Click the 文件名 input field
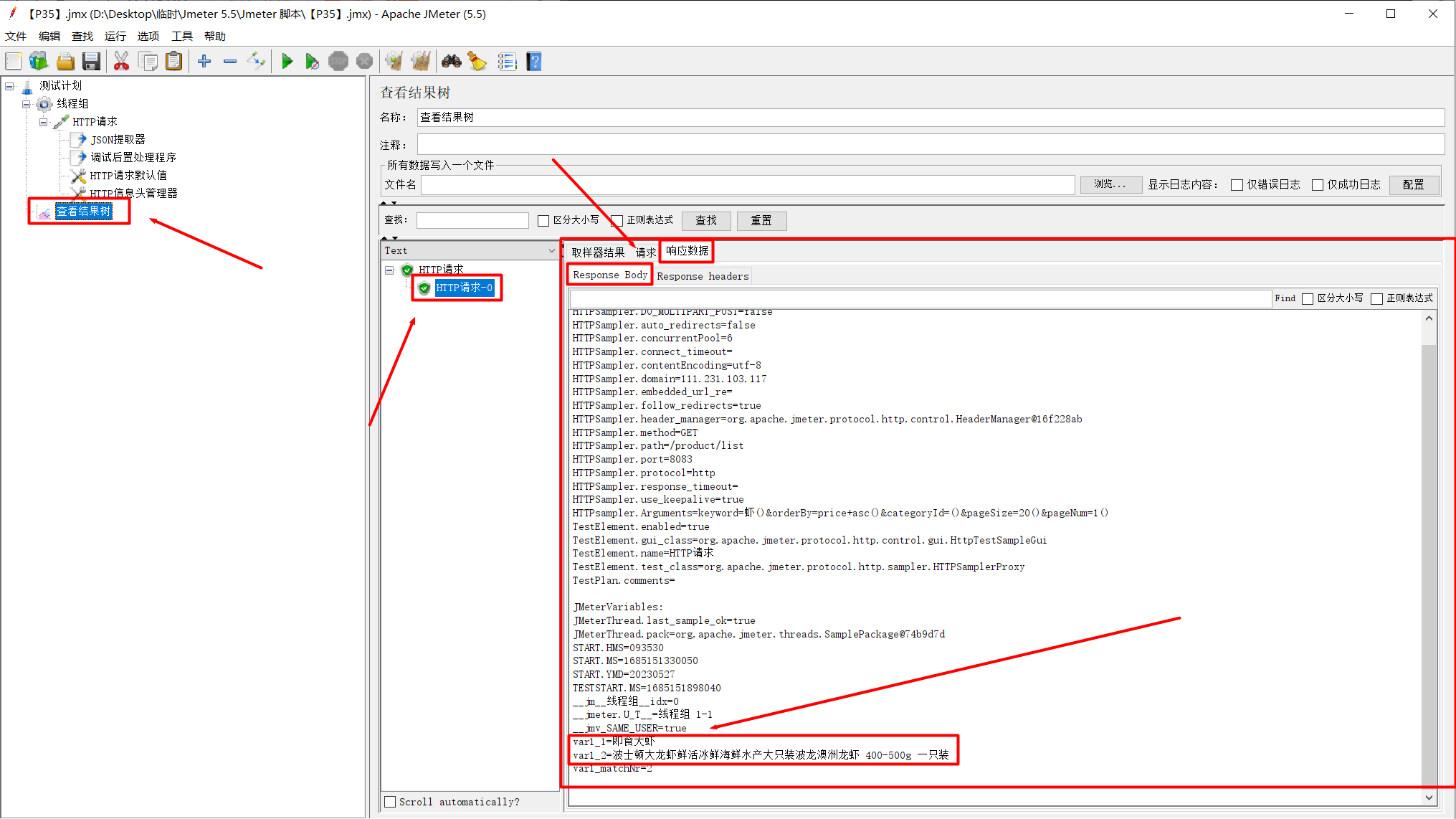This screenshot has height=819, width=1456. (747, 185)
